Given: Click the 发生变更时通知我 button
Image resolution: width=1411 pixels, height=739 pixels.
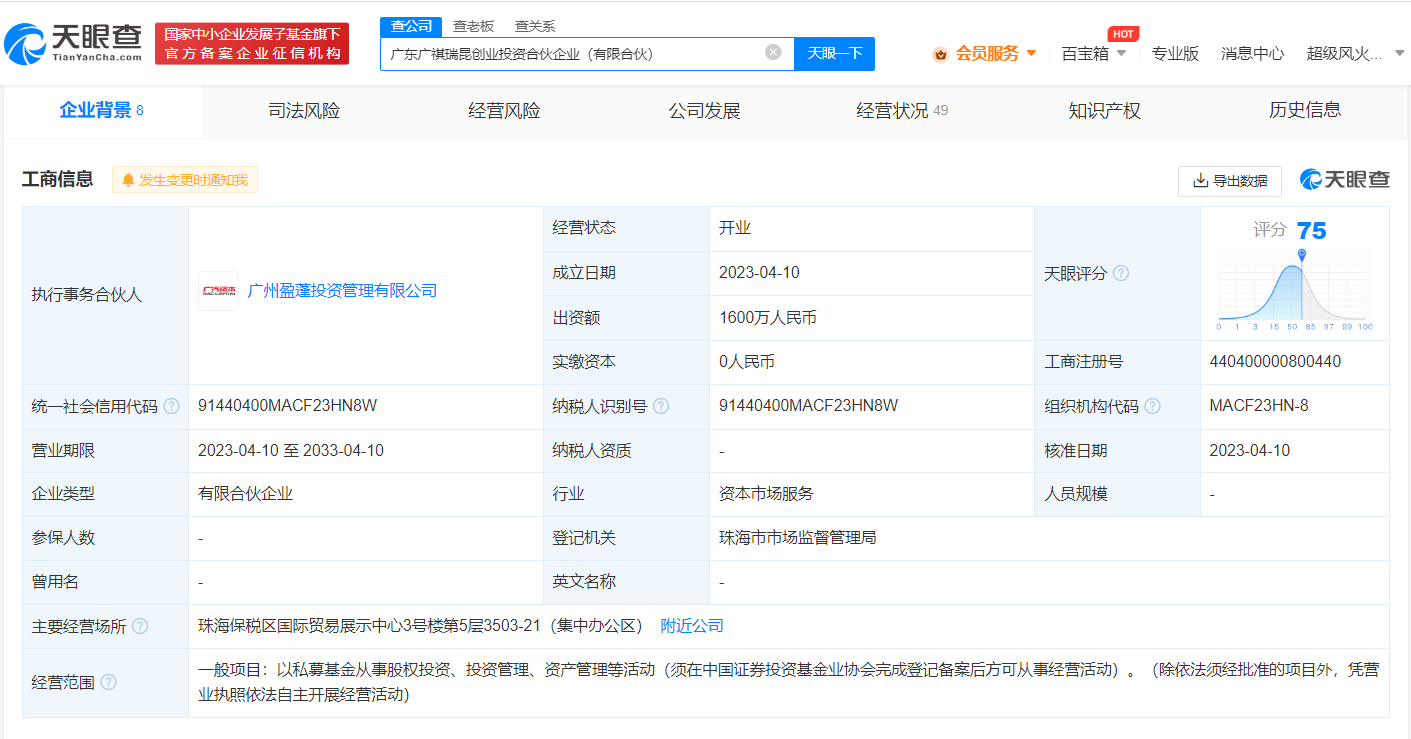Looking at the screenshot, I should 185,180.
